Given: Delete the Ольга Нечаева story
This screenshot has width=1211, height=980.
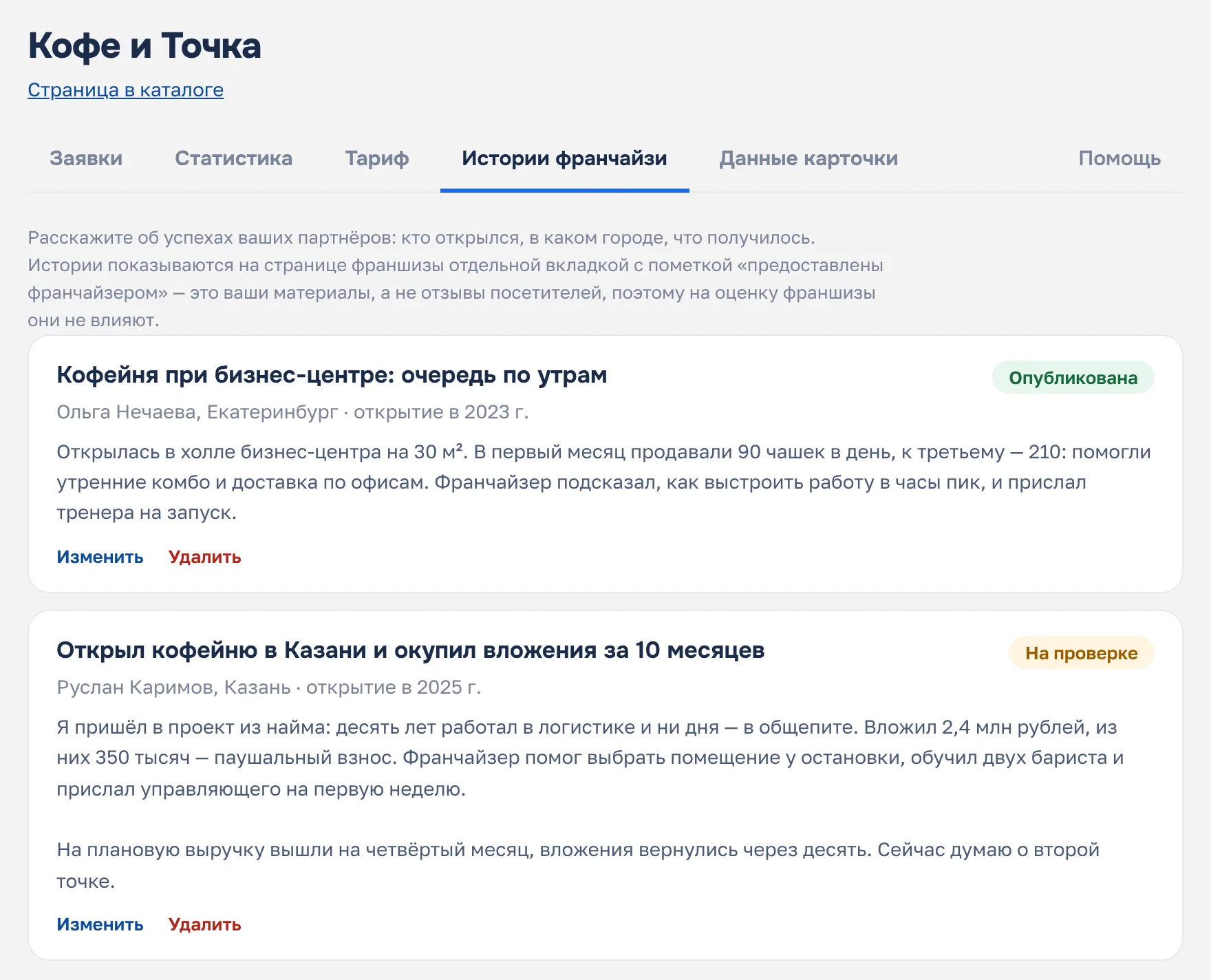Looking at the screenshot, I should (204, 557).
